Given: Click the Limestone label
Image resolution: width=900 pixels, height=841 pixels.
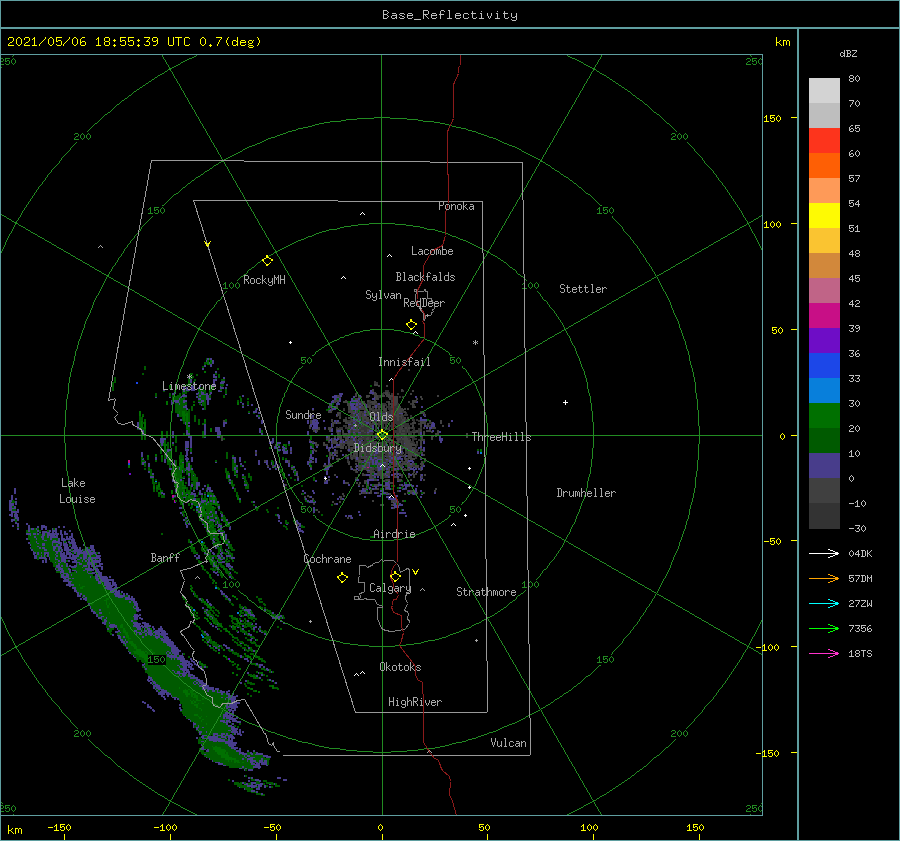Looking at the screenshot, I should tap(189, 386).
